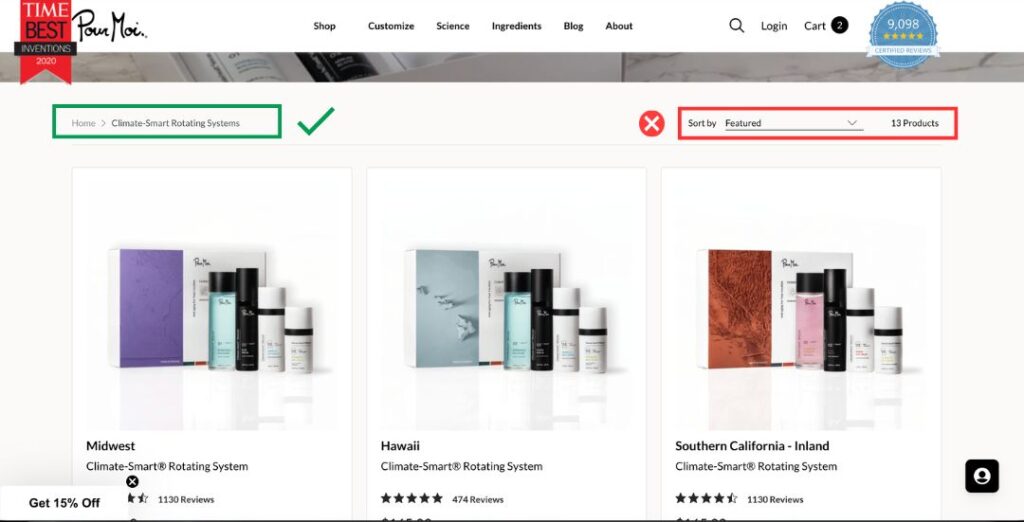Click the green checkmark annotation

point(315,121)
